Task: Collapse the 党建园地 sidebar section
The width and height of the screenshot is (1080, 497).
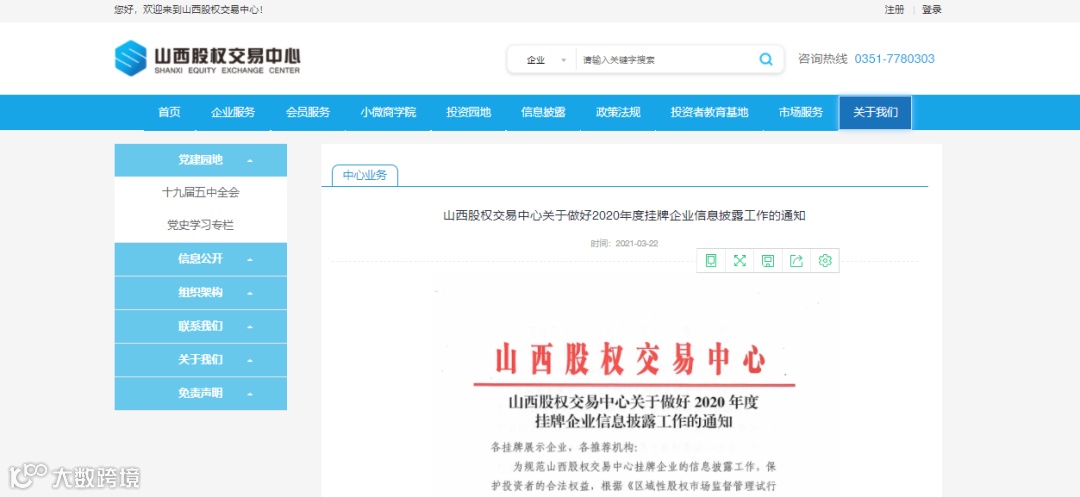Action: pyautogui.click(x=200, y=160)
